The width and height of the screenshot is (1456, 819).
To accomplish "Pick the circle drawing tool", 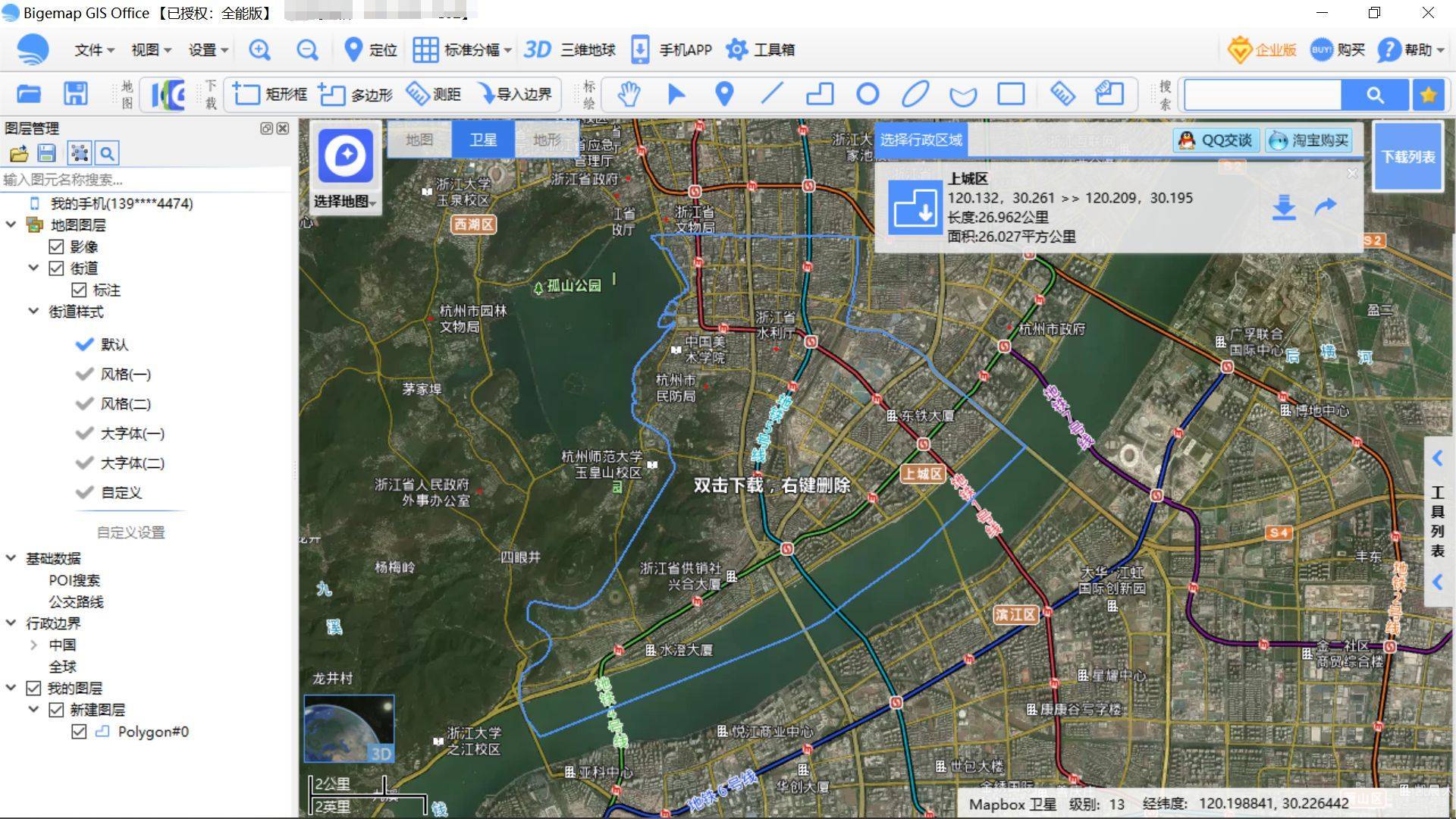I will 868,94.
